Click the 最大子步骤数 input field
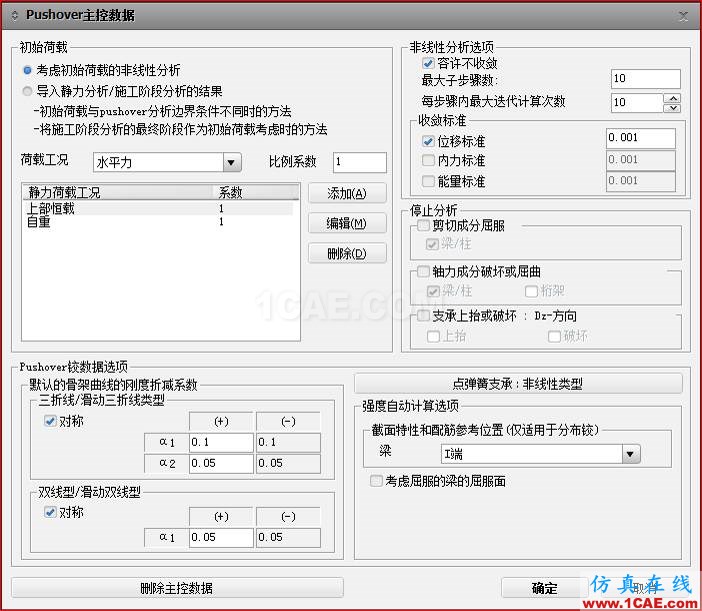702x611 pixels. click(646, 79)
